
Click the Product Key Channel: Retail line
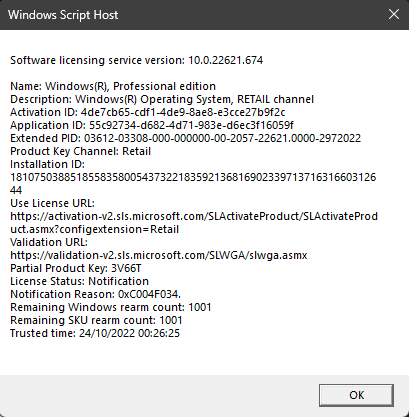(80, 151)
